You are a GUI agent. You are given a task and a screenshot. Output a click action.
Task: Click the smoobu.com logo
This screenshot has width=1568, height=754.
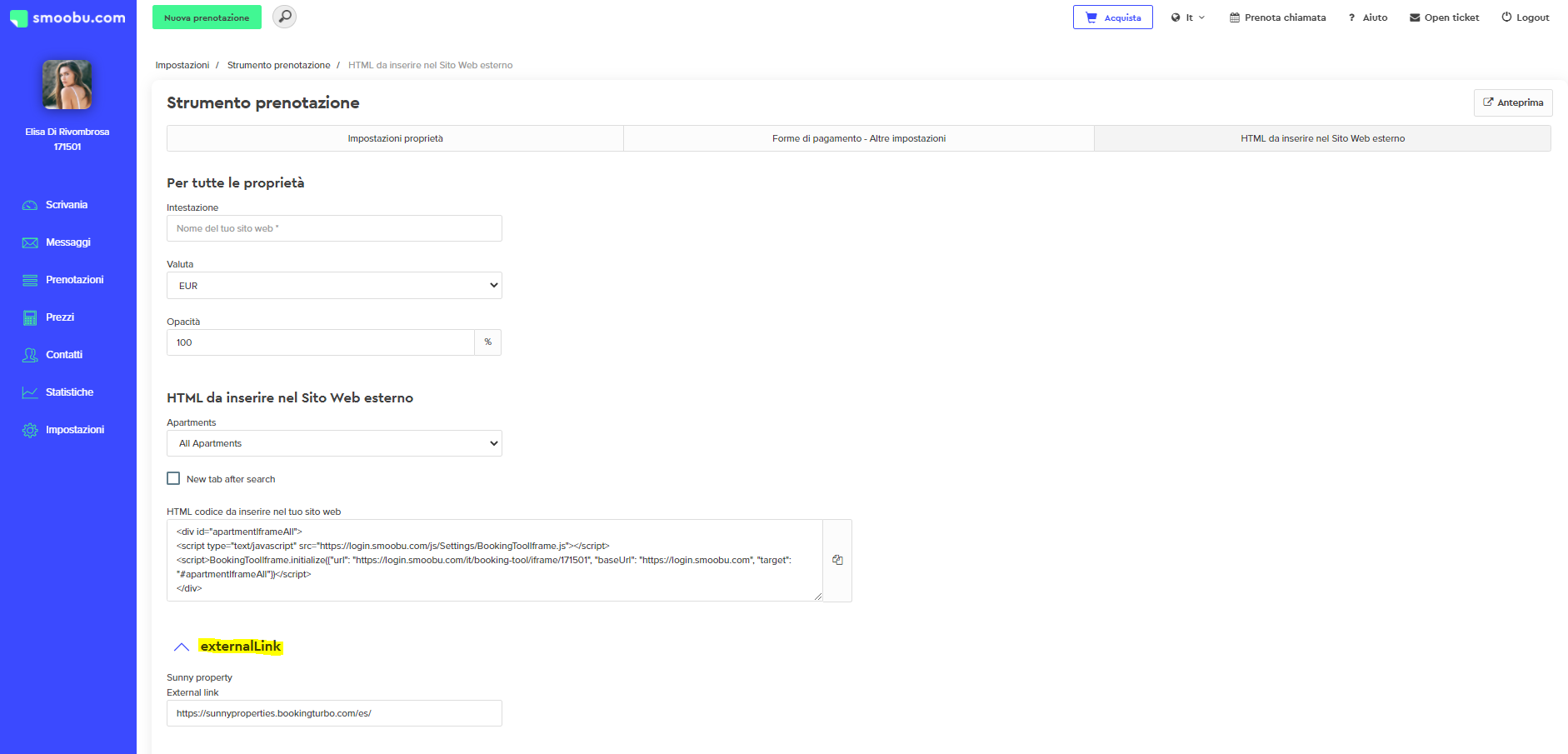67,17
